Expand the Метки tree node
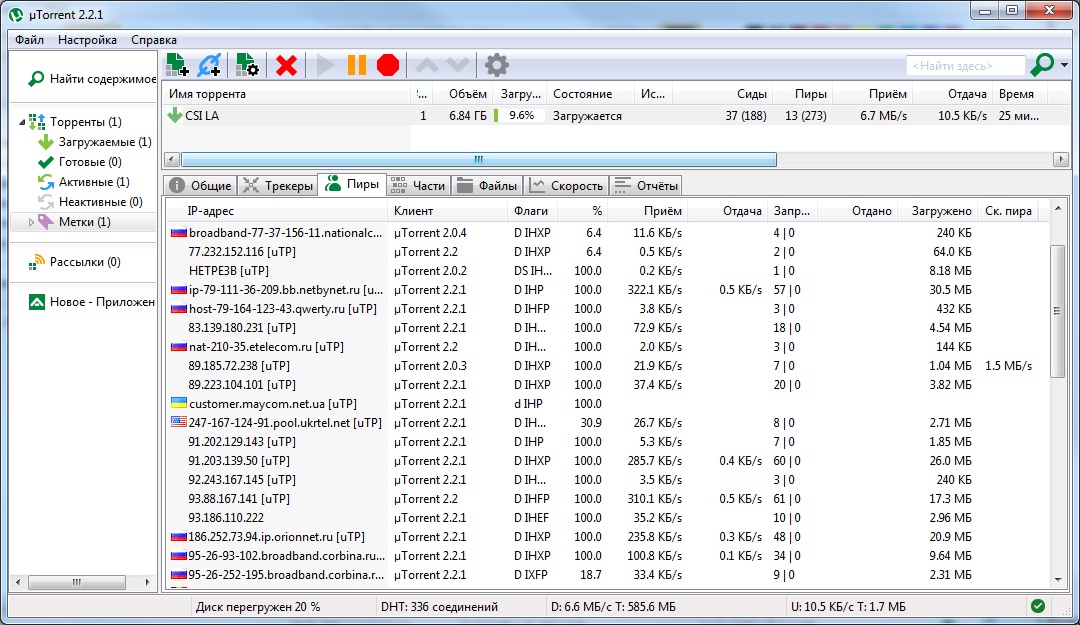Screen dimensions: 1080x625 point(31,222)
